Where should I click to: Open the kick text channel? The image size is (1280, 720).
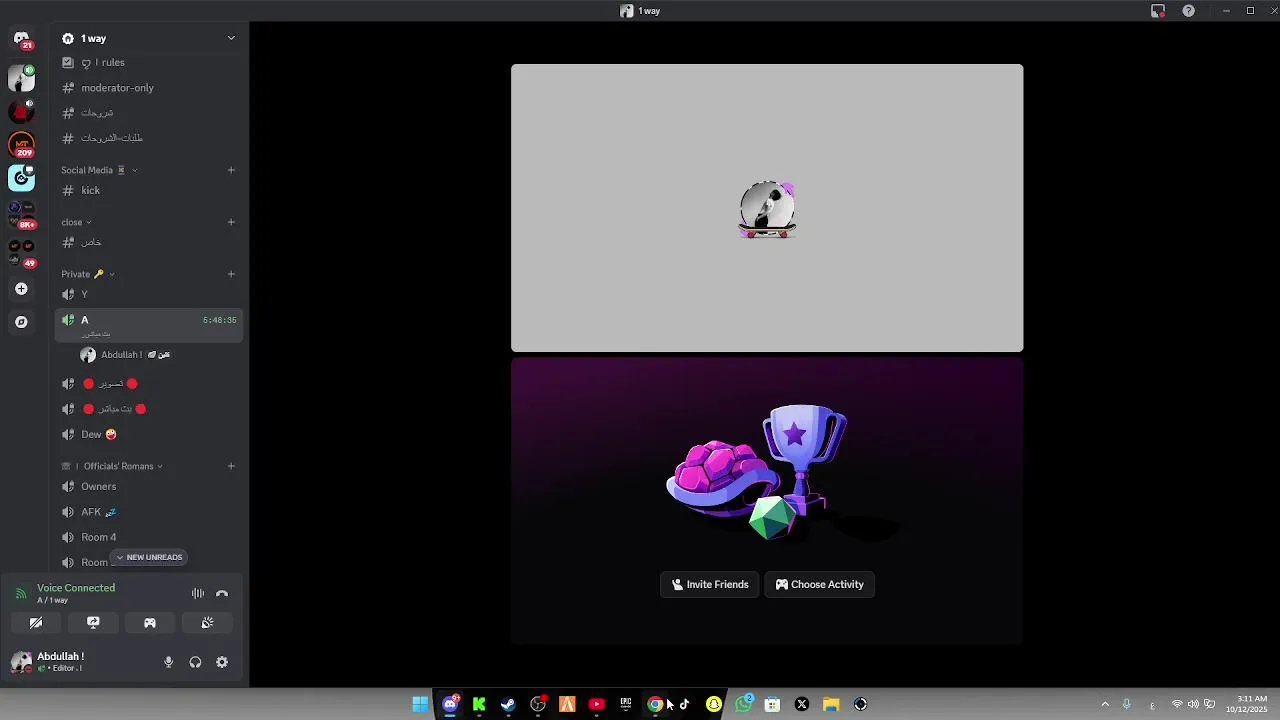point(149,190)
